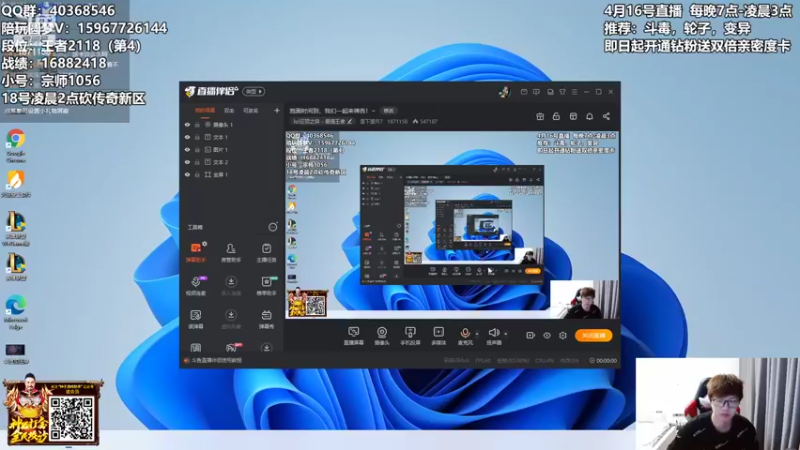Lock the 全屏 1 layer

pyautogui.click(x=197, y=174)
